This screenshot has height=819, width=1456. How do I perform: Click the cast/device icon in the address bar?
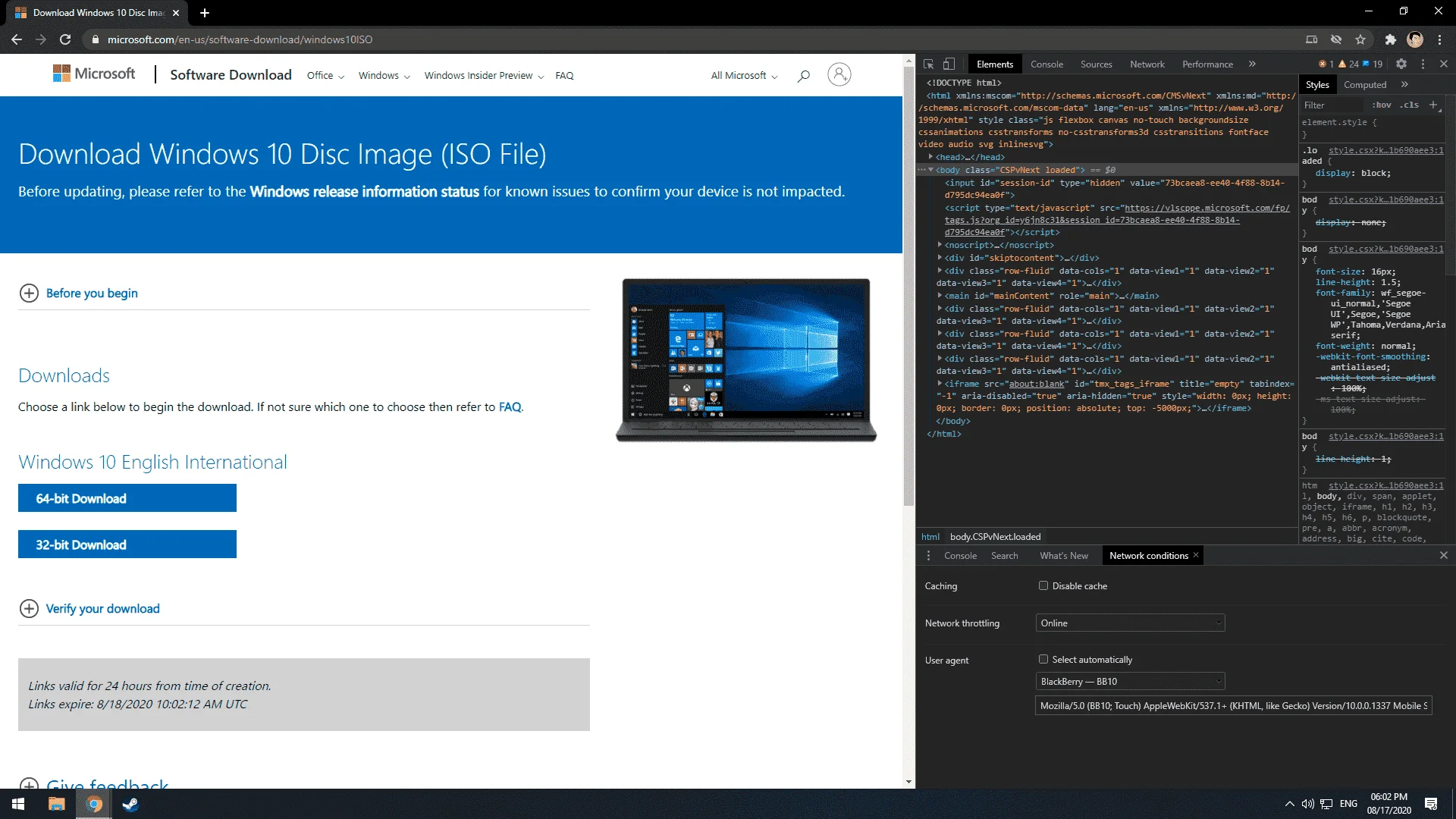[x=1311, y=39]
